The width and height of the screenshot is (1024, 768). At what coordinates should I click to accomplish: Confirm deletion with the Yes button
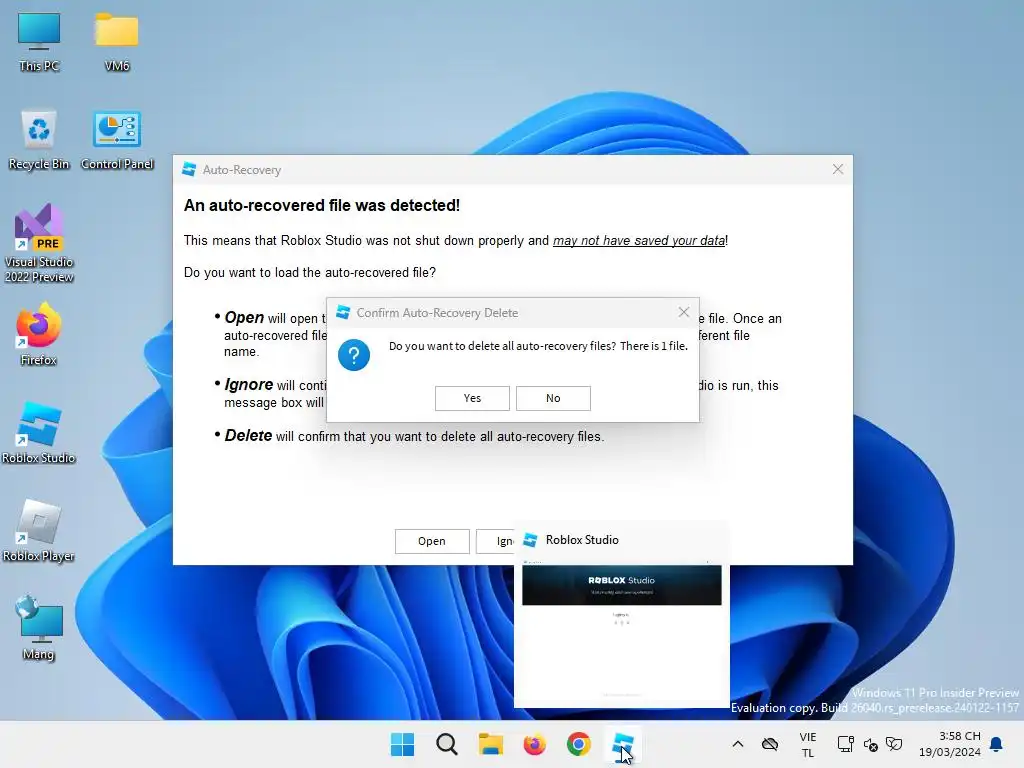tap(472, 398)
